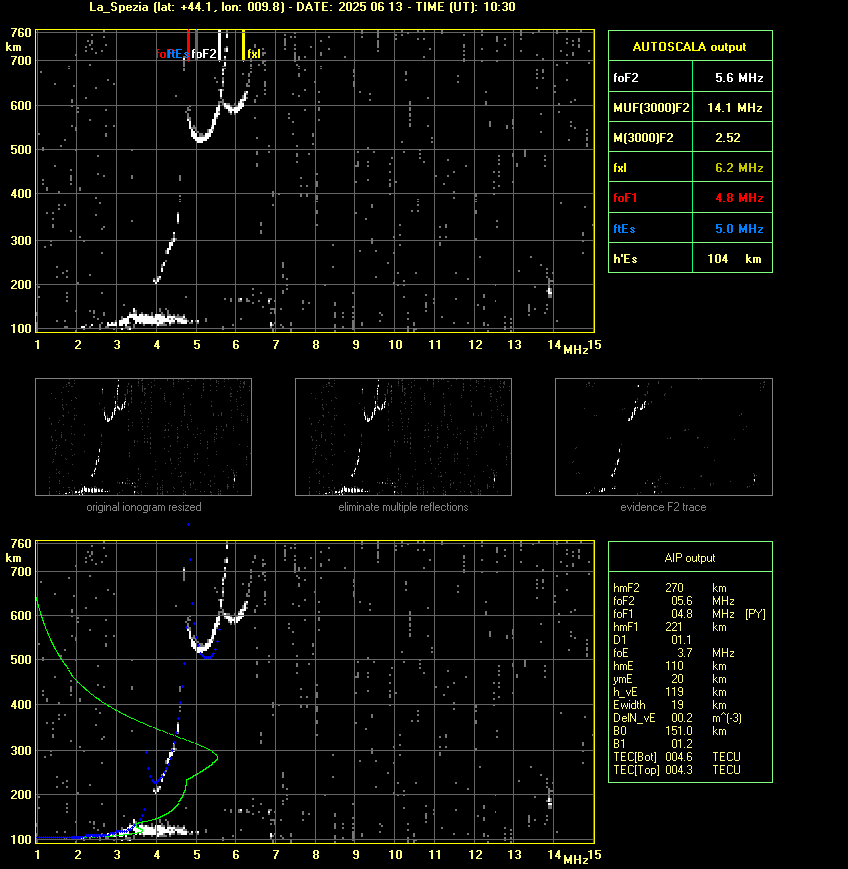
Task: Click the 'AUTOSCALA output' table header
Action: point(690,46)
